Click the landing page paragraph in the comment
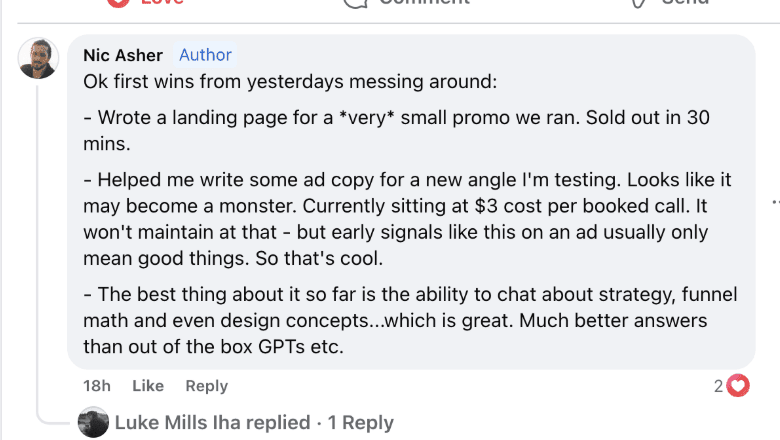Viewport: 780px width, 440px height. pos(397,131)
